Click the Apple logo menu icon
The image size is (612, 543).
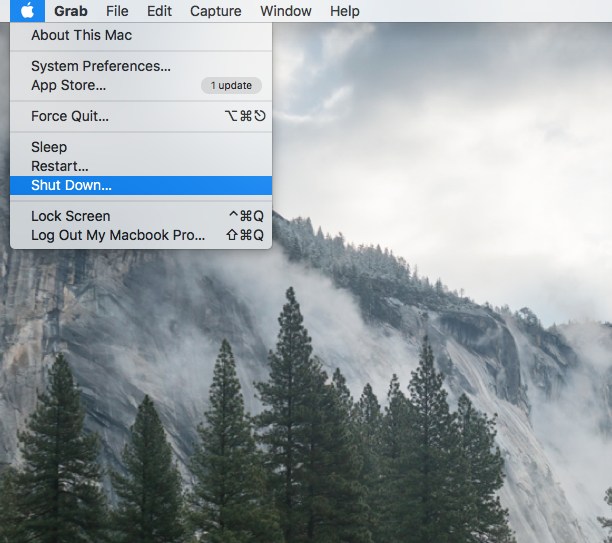click(27, 11)
